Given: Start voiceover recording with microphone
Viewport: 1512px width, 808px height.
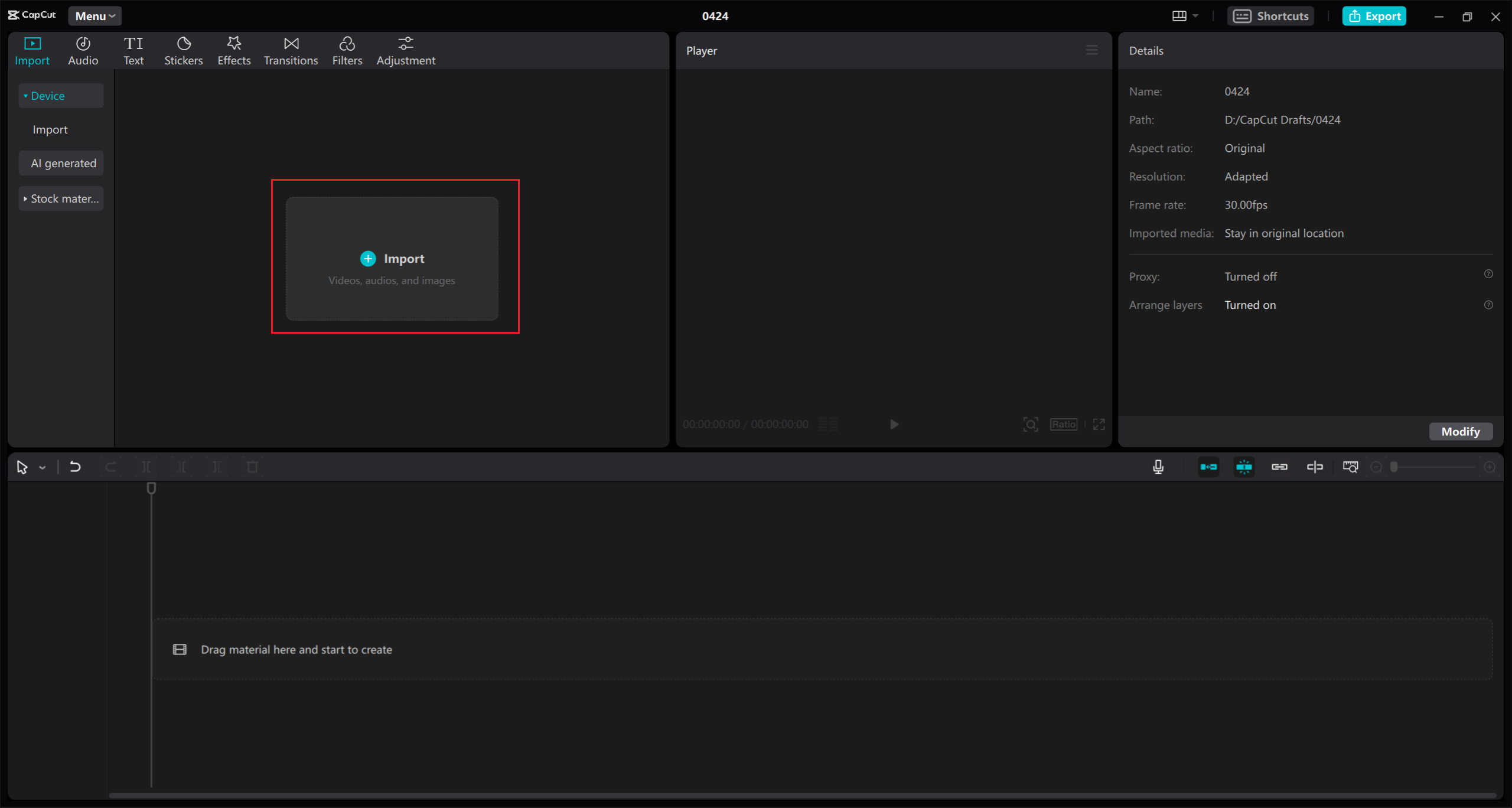Looking at the screenshot, I should pyautogui.click(x=1158, y=467).
